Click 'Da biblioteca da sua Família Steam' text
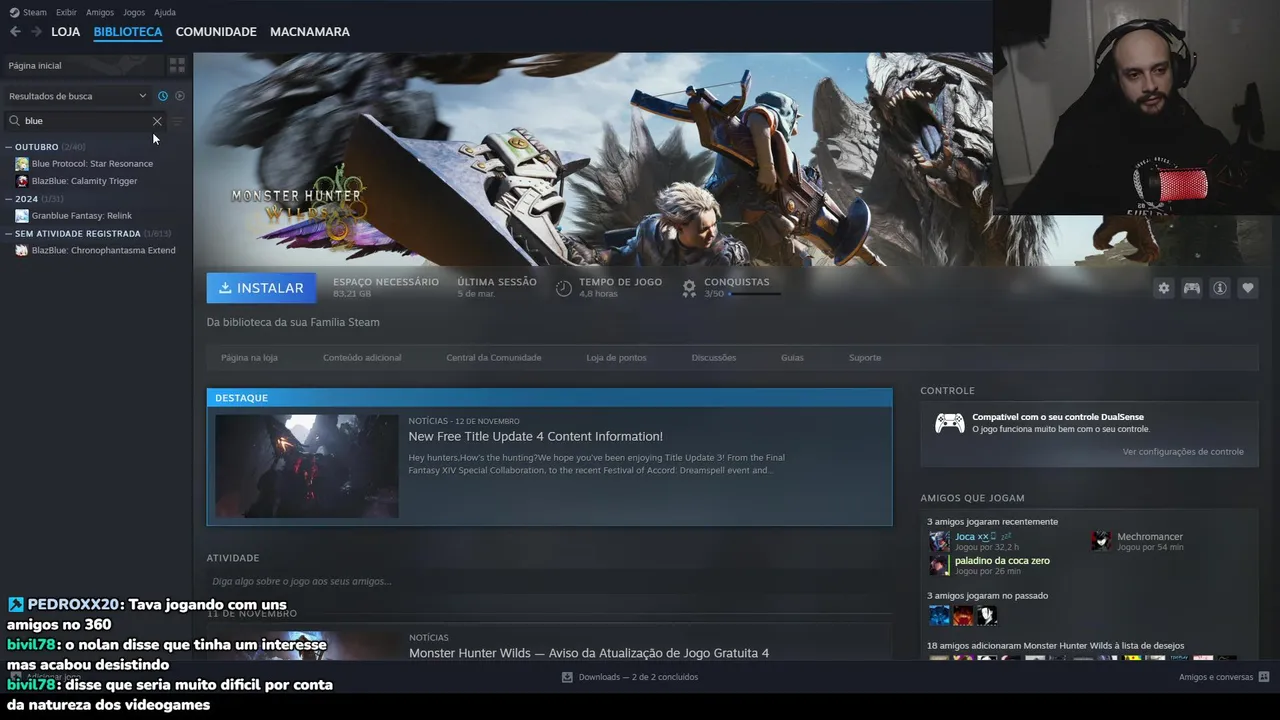1280x720 pixels. click(293, 322)
